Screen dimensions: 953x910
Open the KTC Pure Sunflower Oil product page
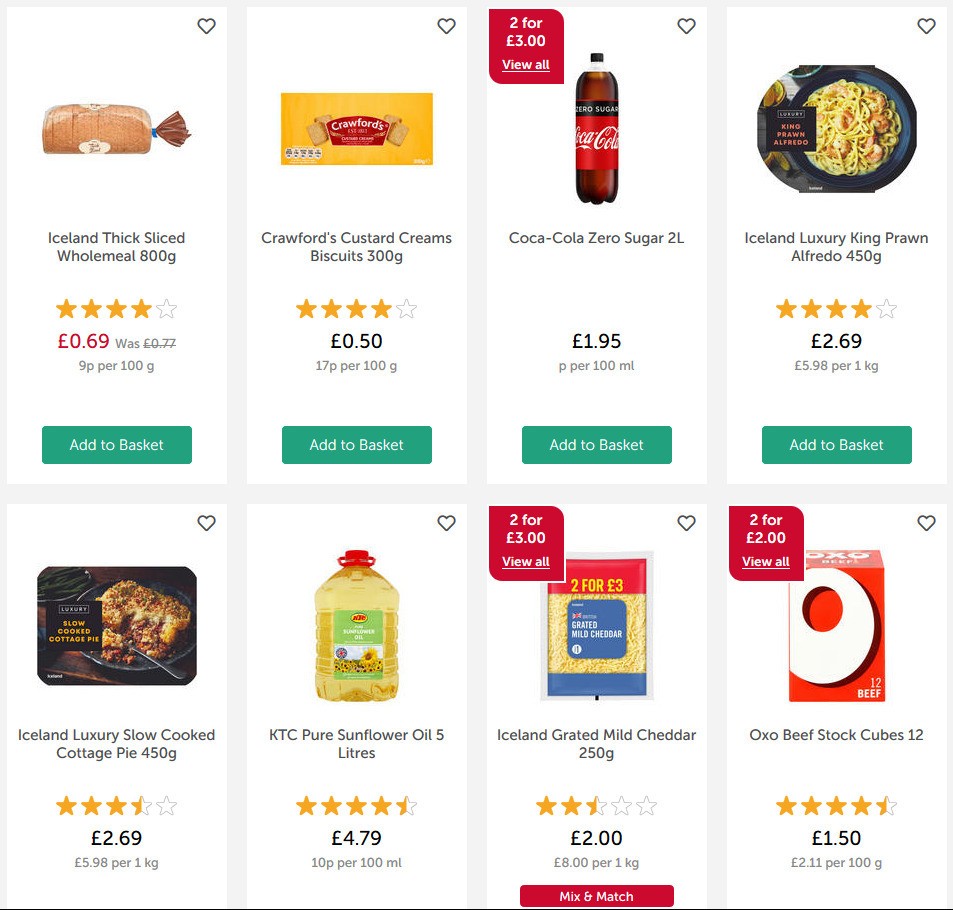pyautogui.click(x=356, y=744)
